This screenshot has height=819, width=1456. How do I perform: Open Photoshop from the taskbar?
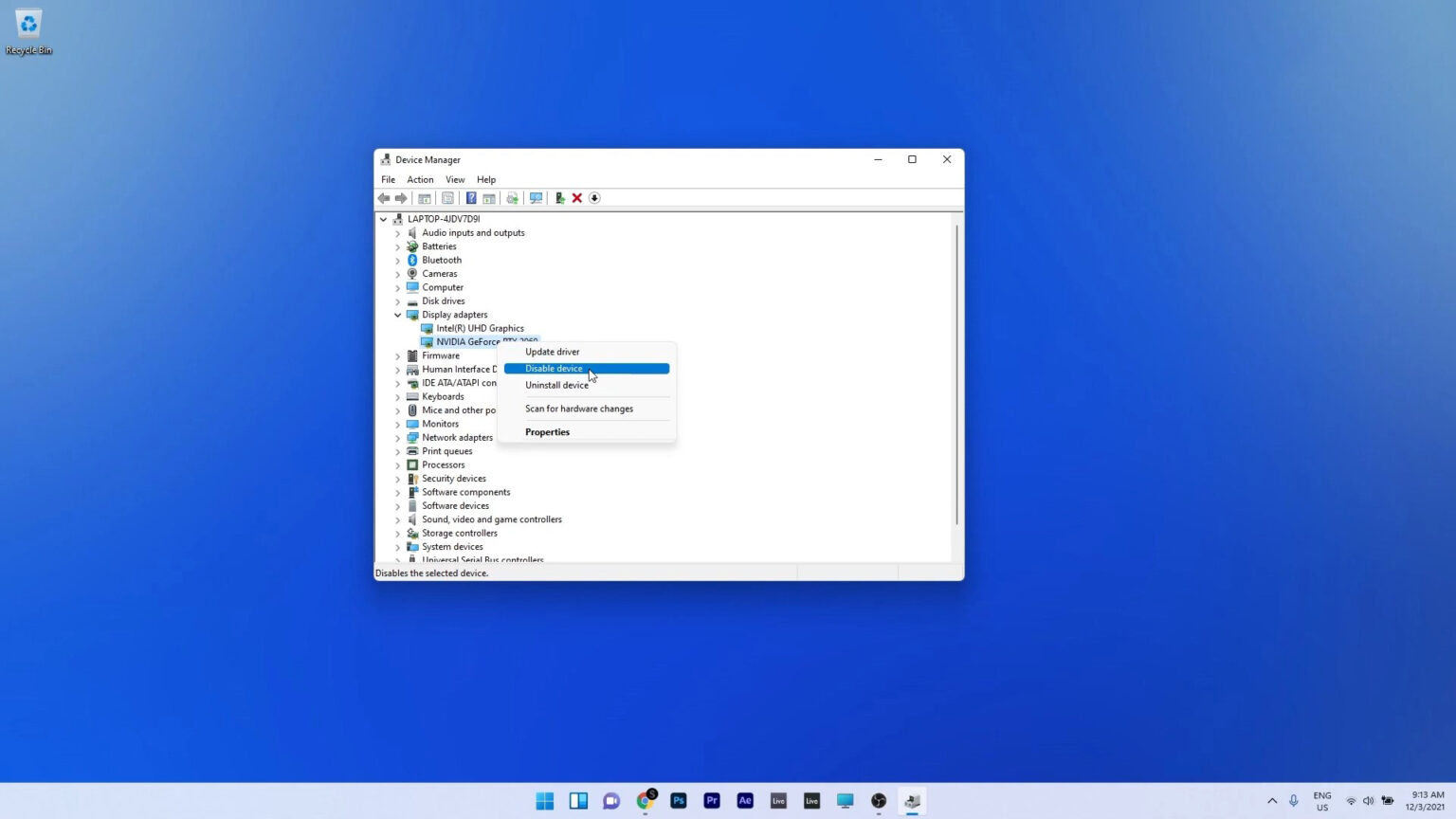point(678,801)
